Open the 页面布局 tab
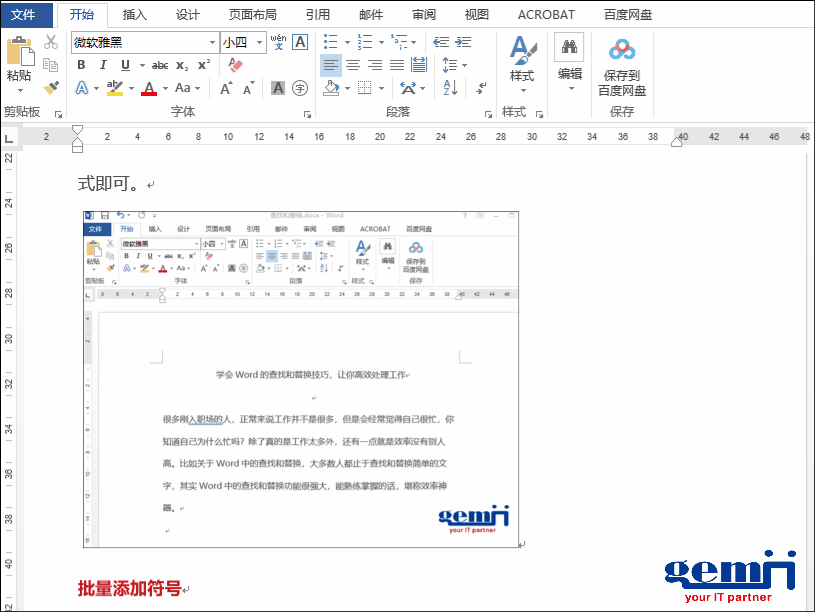The height and width of the screenshot is (612, 815). pos(252,15)
